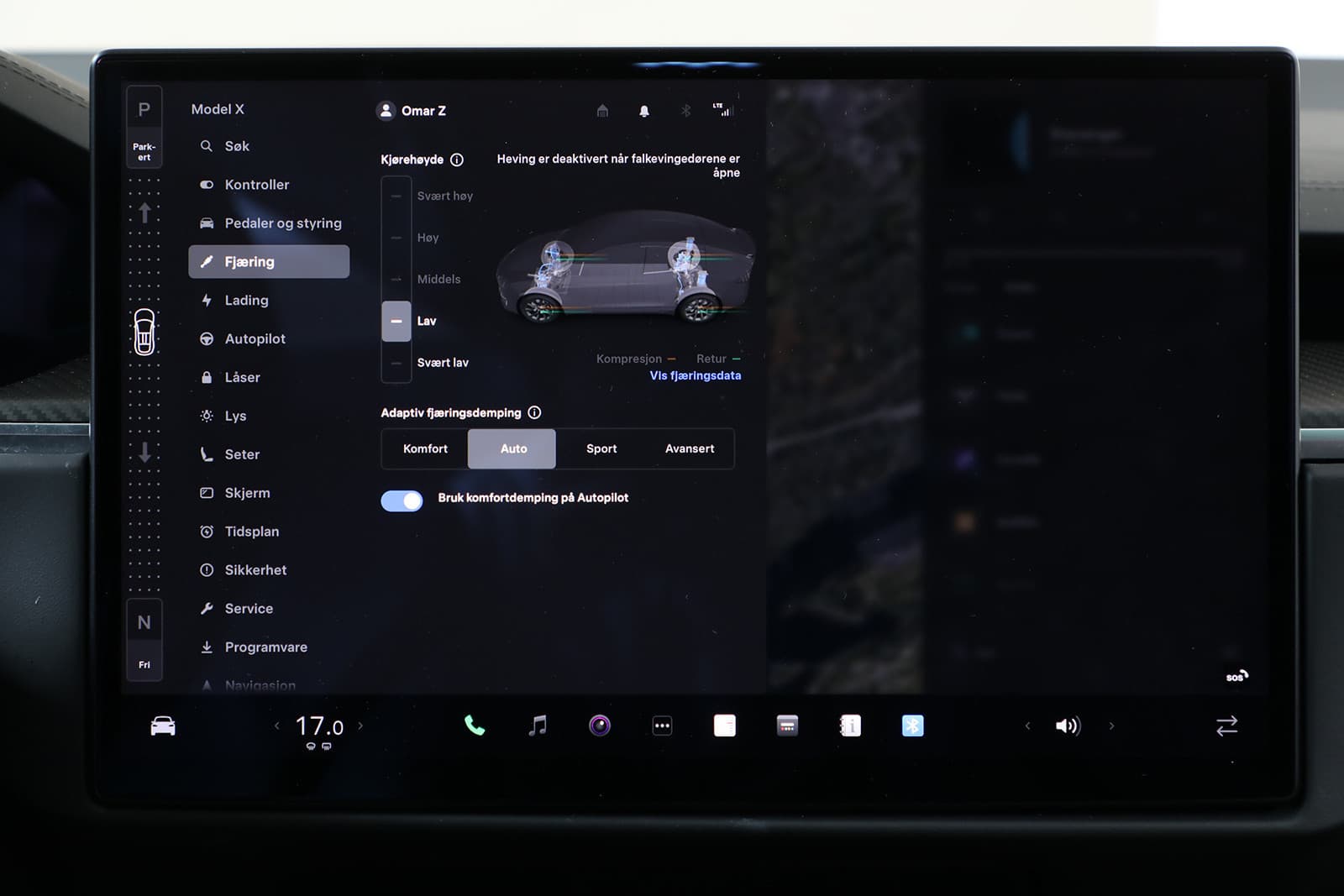The width and height of the screenshot is (1344, 896).
Task: Open the white notes app icon
Action: tap(725, 726)
